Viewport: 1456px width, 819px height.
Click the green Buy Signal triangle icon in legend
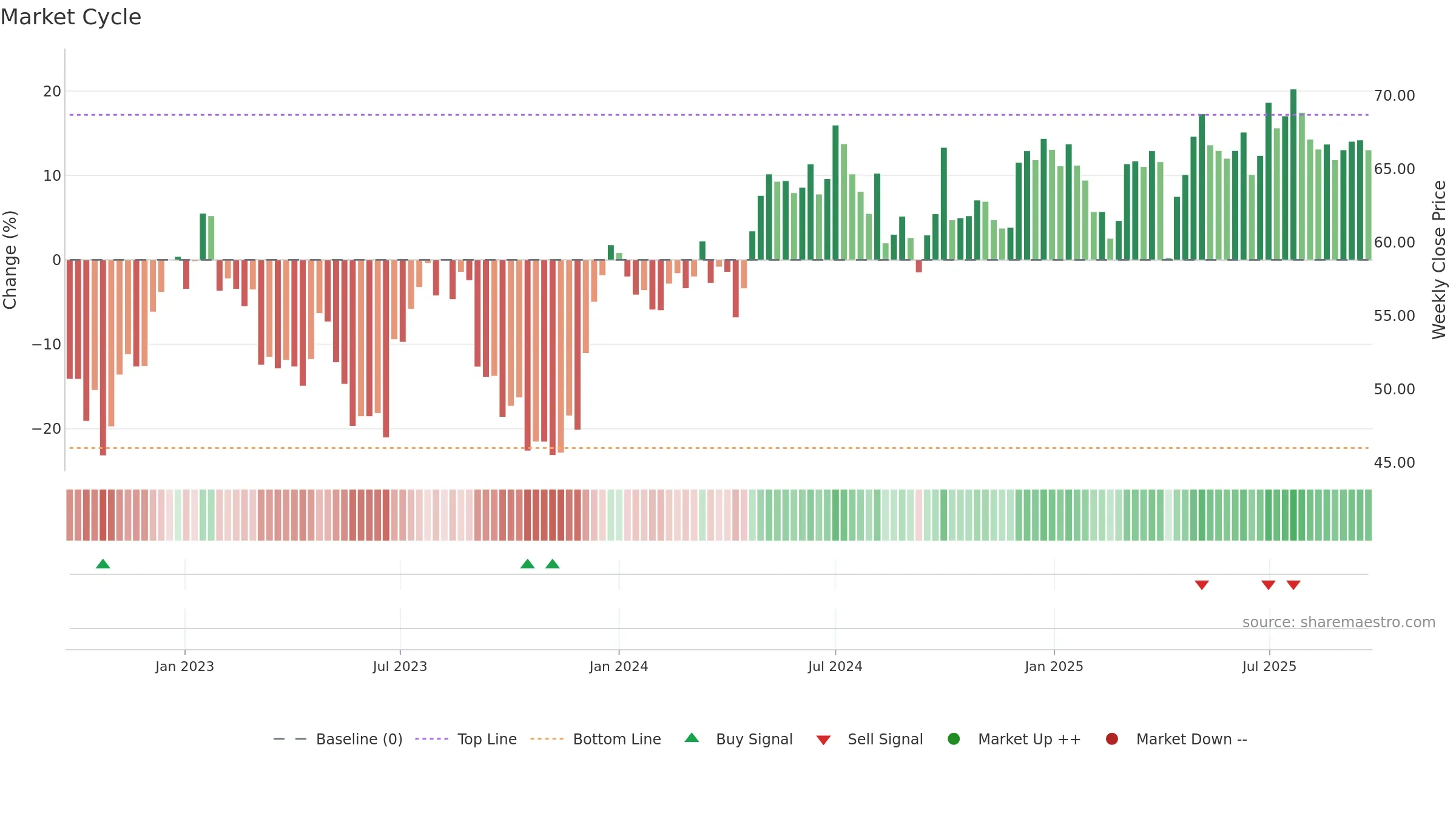[692, 738]
